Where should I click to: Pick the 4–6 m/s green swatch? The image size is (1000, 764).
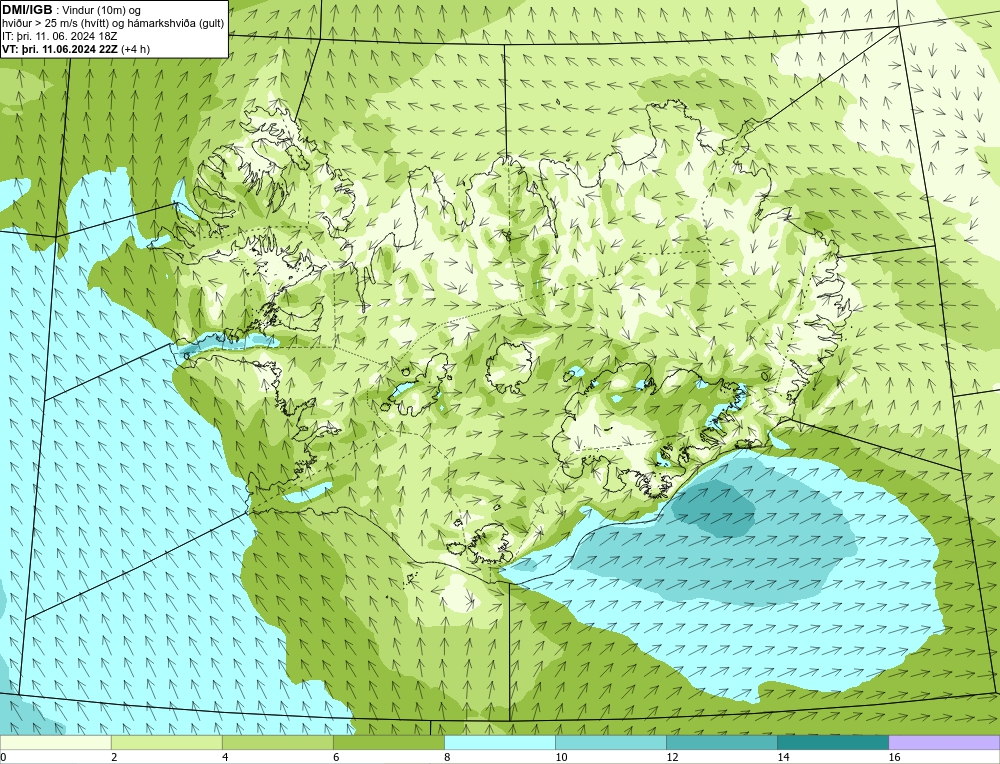coord(277,743)
